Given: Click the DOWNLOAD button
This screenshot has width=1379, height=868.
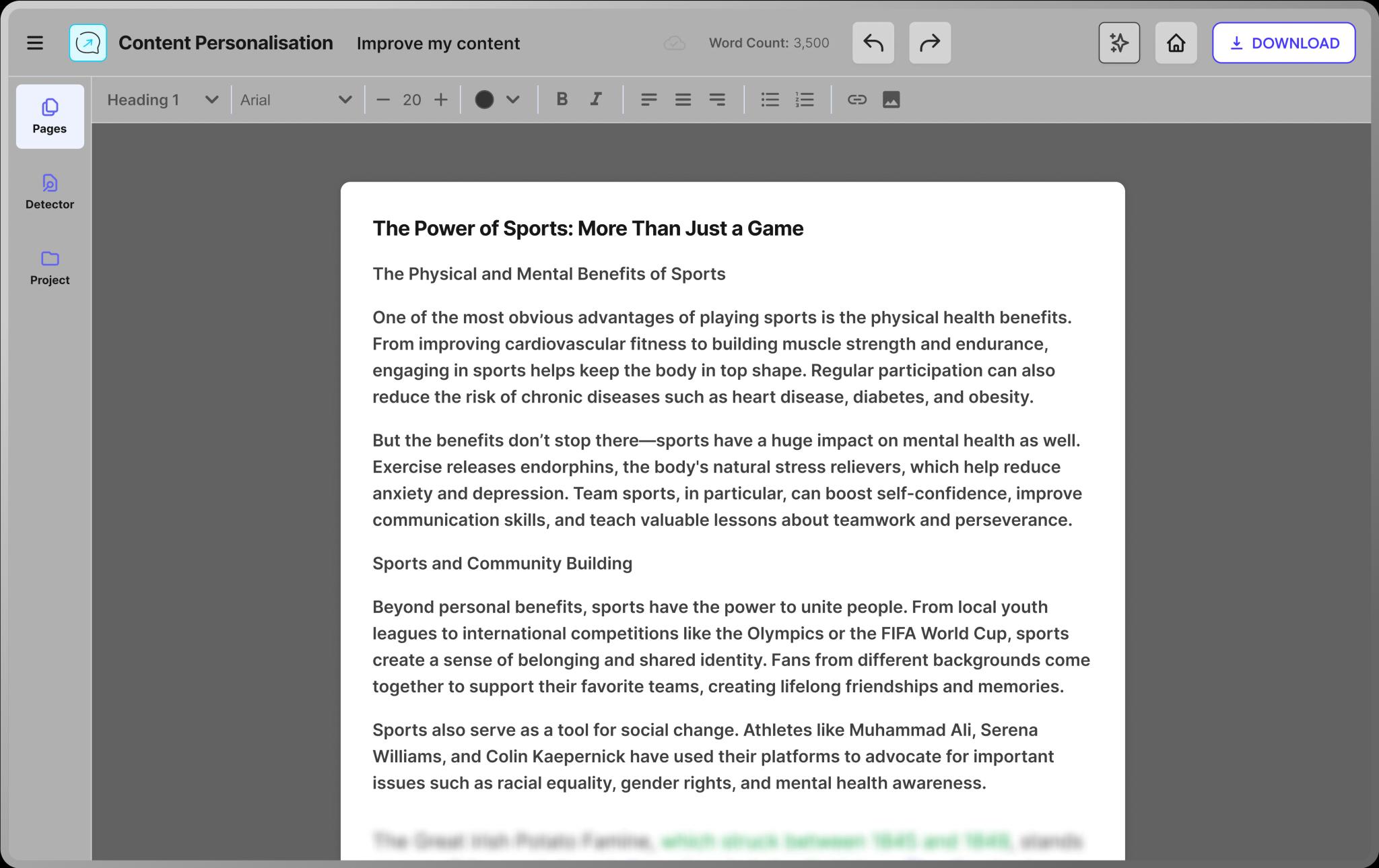Looking at the screenshot, I should tap(1283, 43).
